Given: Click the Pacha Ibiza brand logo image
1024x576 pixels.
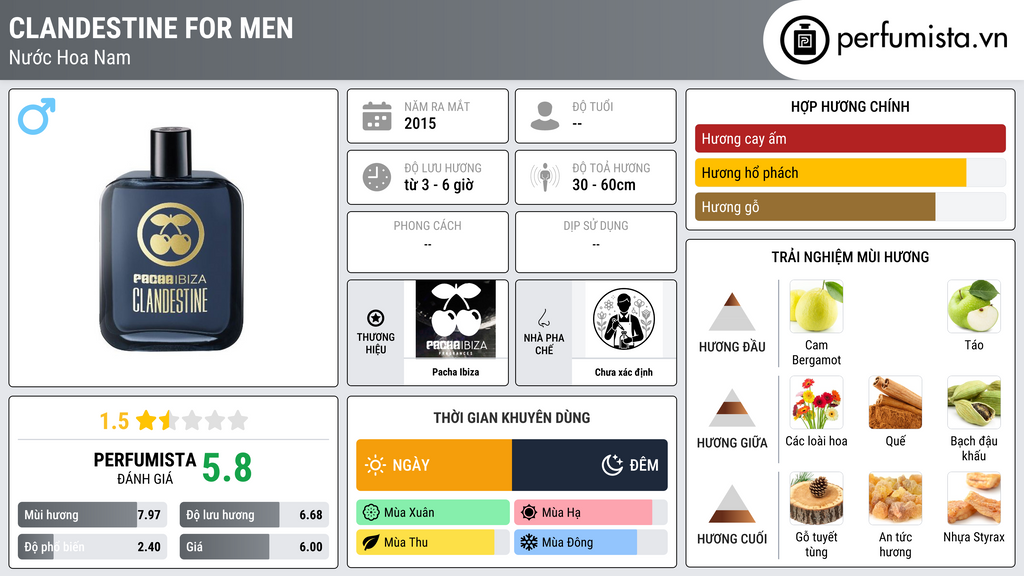Looking at the screenshot, I should [x=456, y=319].
